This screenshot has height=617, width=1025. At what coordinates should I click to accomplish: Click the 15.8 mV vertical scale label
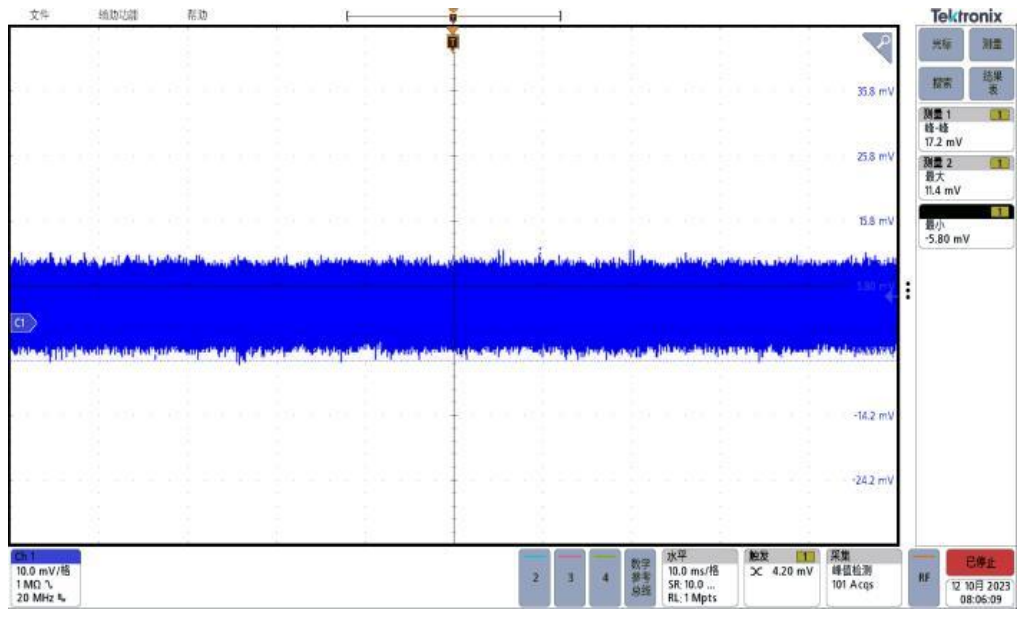(x=876, y=222)
